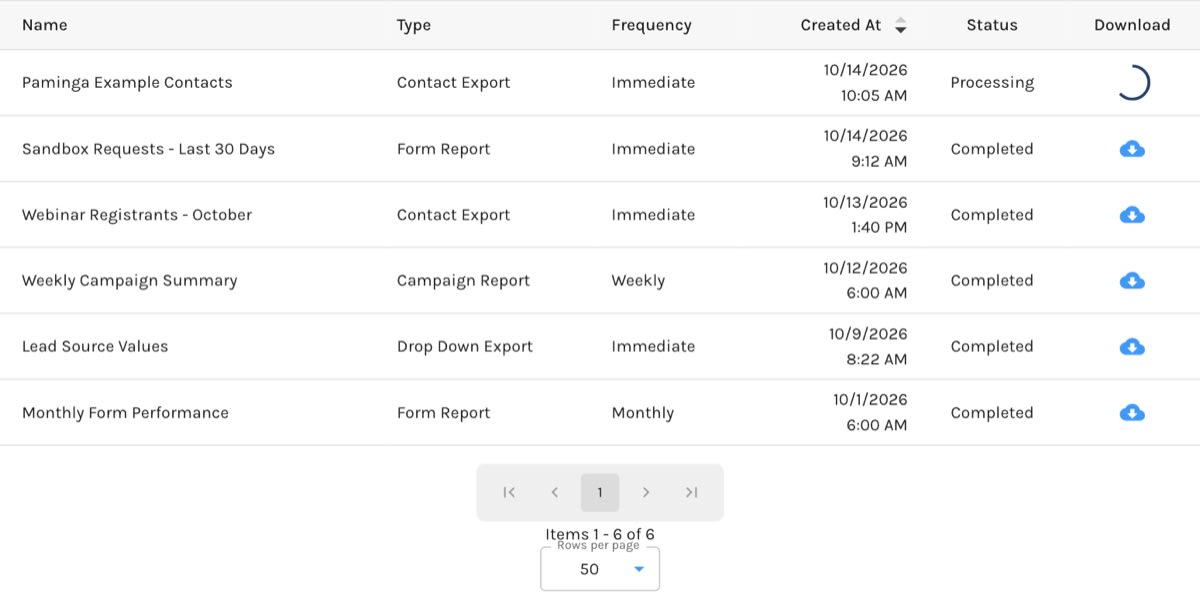Select the Weekly Campaign Summary row name
The image size is (1200, 607).
click(x=130, y=281)
